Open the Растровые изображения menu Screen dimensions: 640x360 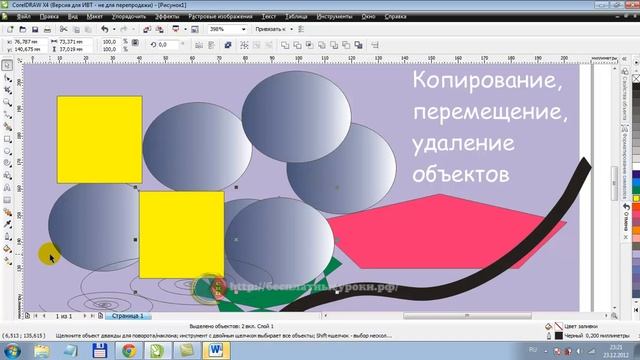220,17
